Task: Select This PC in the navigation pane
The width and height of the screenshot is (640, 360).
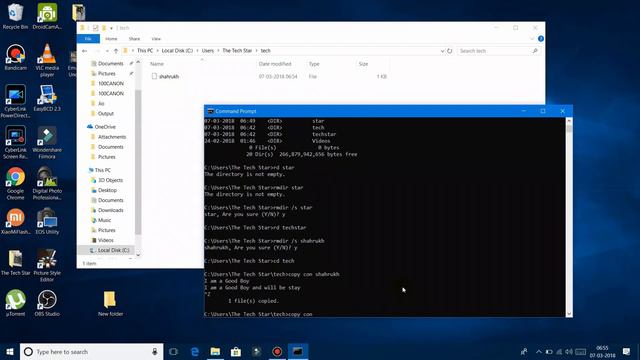Action: 102,170
